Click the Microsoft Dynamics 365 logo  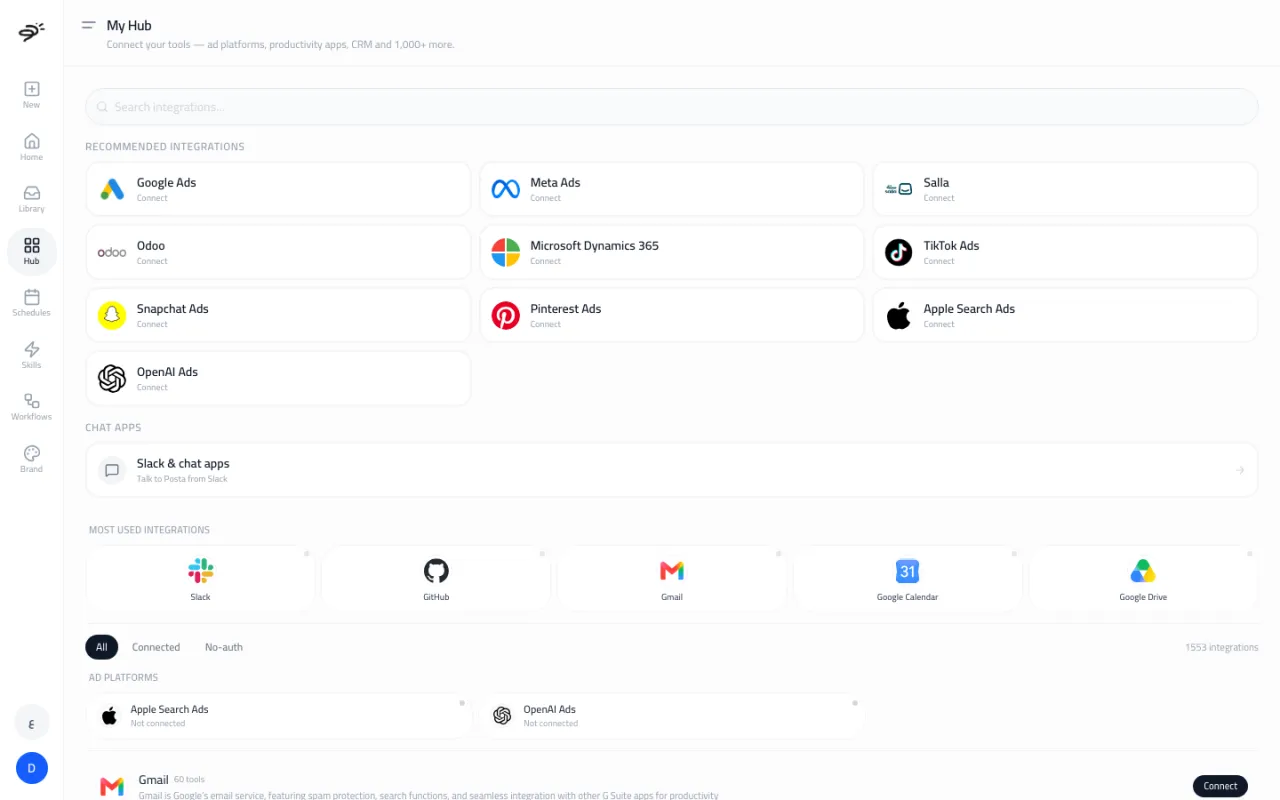click(506, 252)
